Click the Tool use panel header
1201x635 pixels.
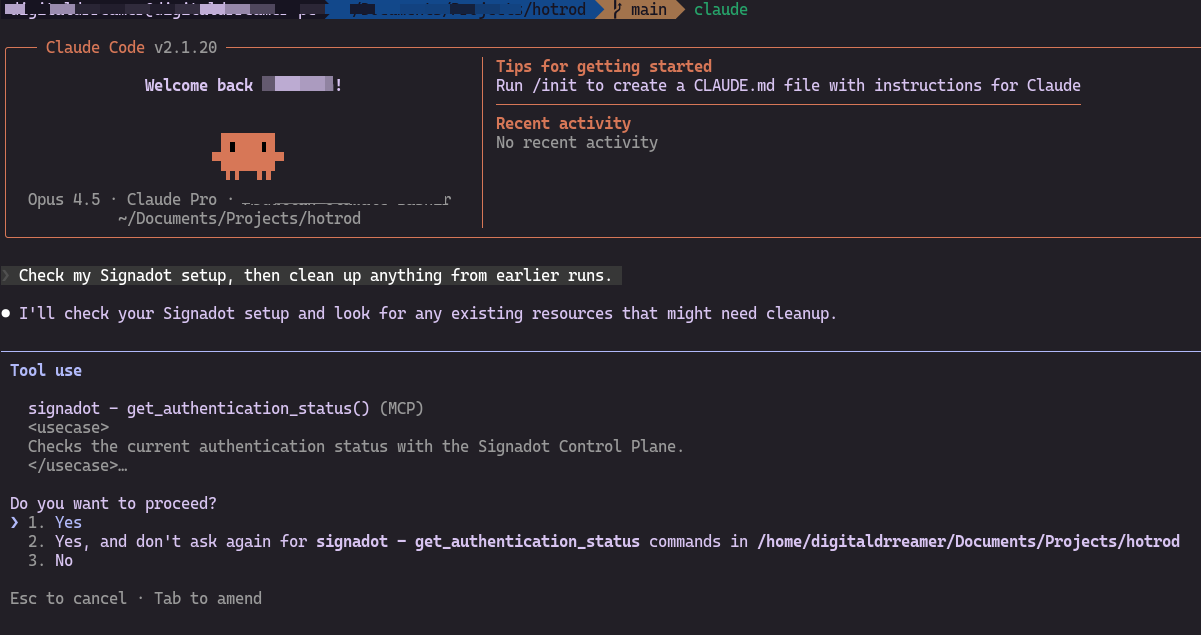pyautogui.click(x=45, y=370)
